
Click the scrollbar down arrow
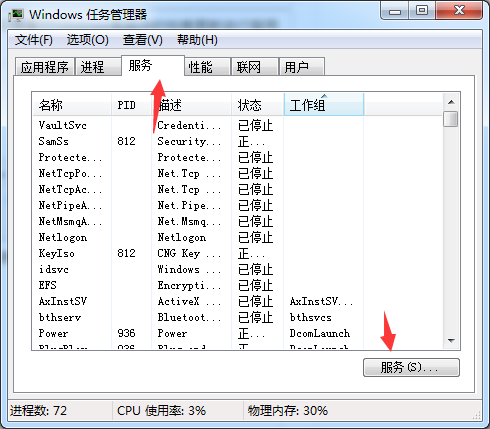click(451, 340)
